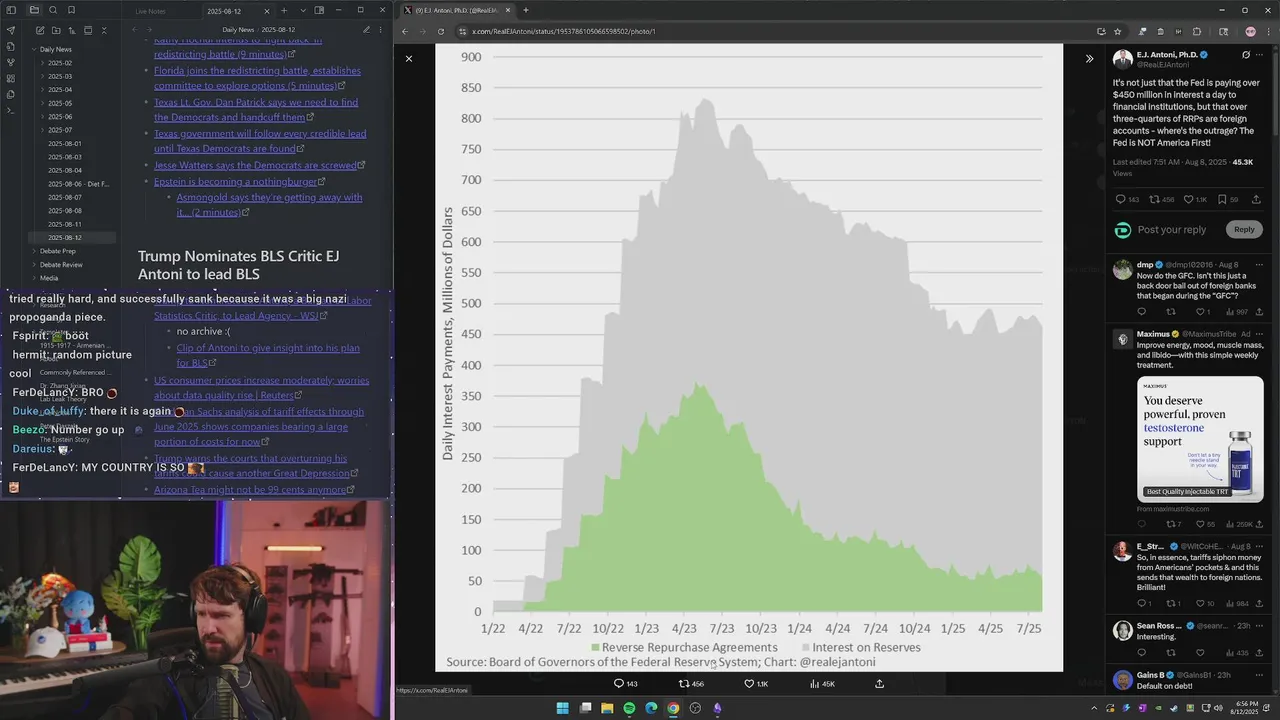Open Grok explain icon on tweet
This screenshot has height=720, width=1280.
coord(1246,55)
